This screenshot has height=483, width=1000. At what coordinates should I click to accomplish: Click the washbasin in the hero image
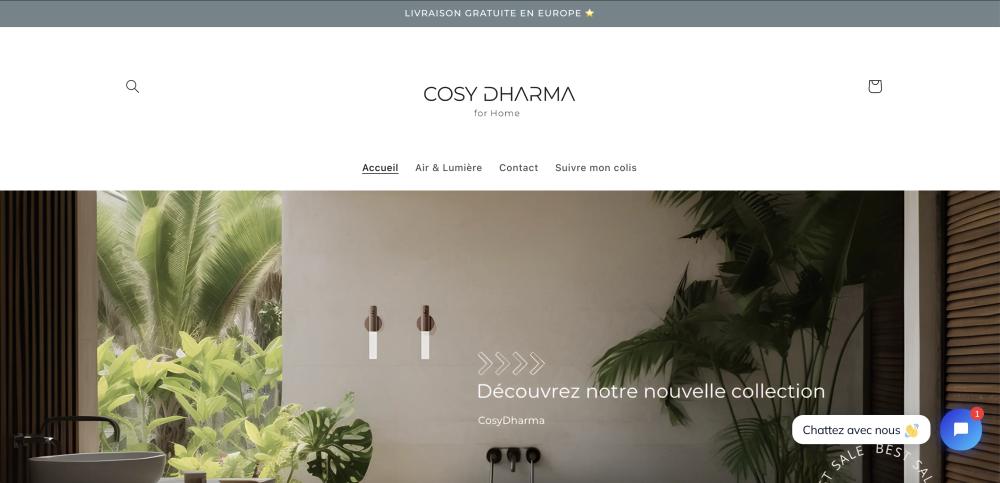click(x=97, y=466)
